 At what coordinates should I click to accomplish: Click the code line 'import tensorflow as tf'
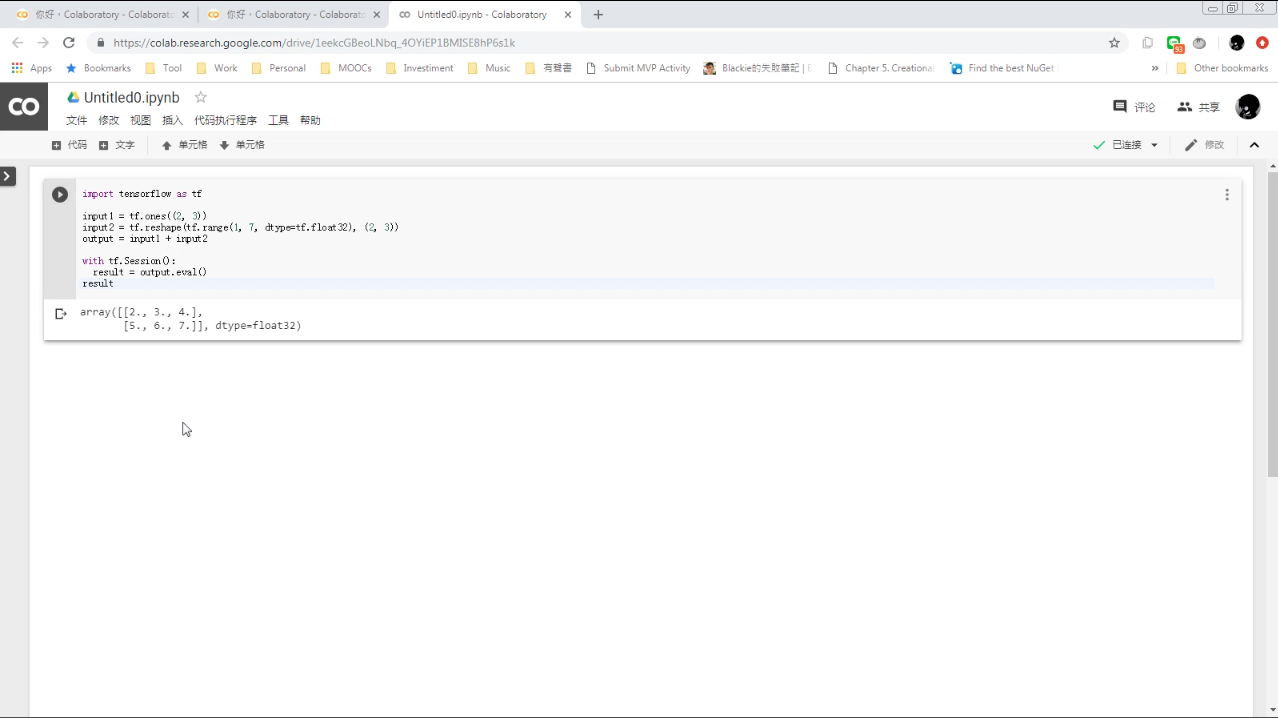(x=142, y=194)
